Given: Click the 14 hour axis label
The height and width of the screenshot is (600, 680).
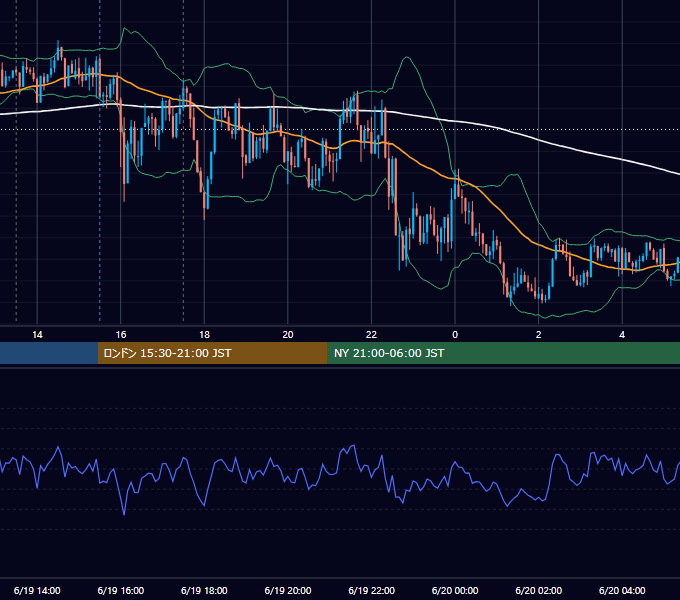Looking at the screenshot, I should 37,335.
